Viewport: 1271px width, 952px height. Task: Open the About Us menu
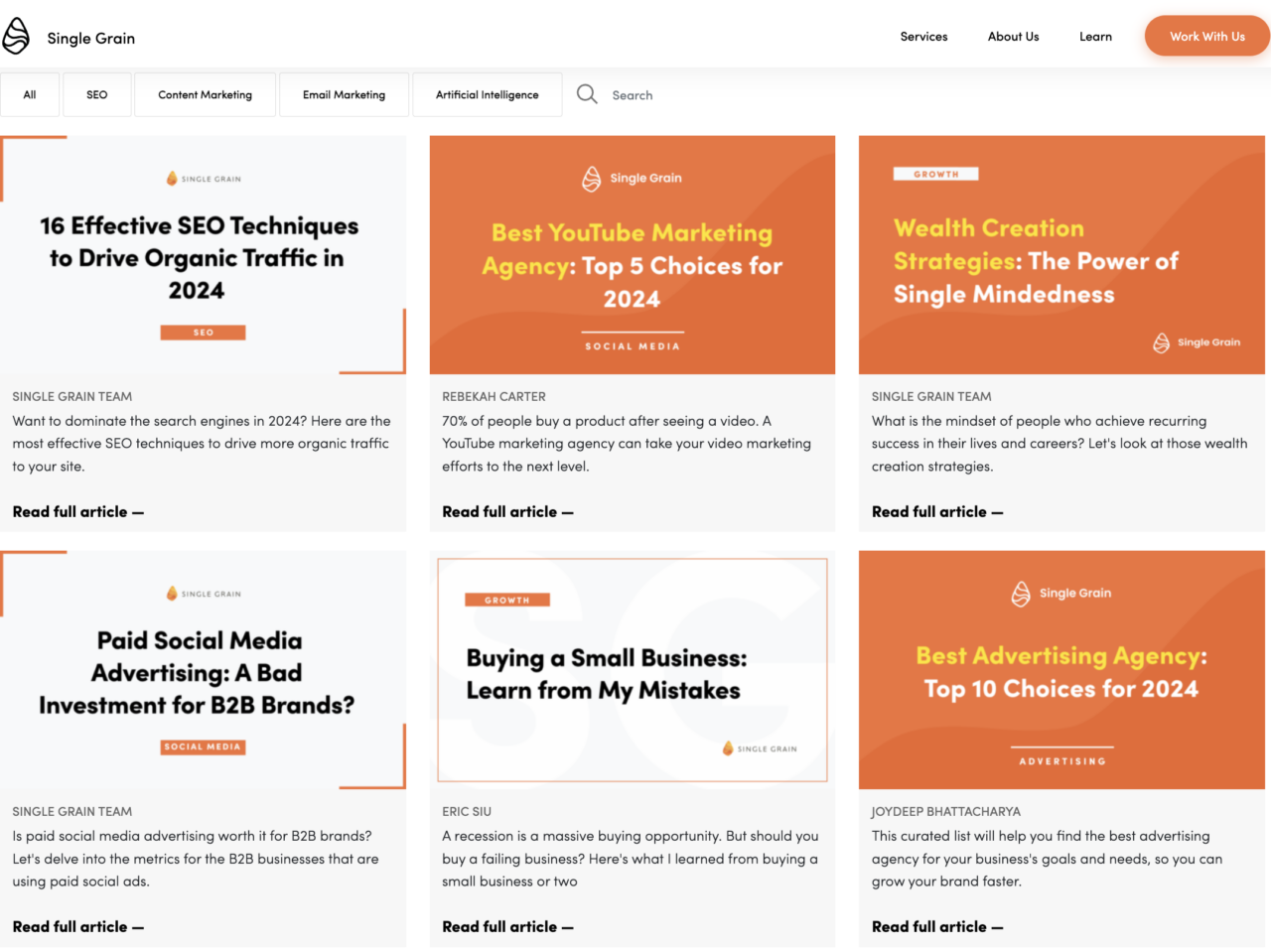1013,37
